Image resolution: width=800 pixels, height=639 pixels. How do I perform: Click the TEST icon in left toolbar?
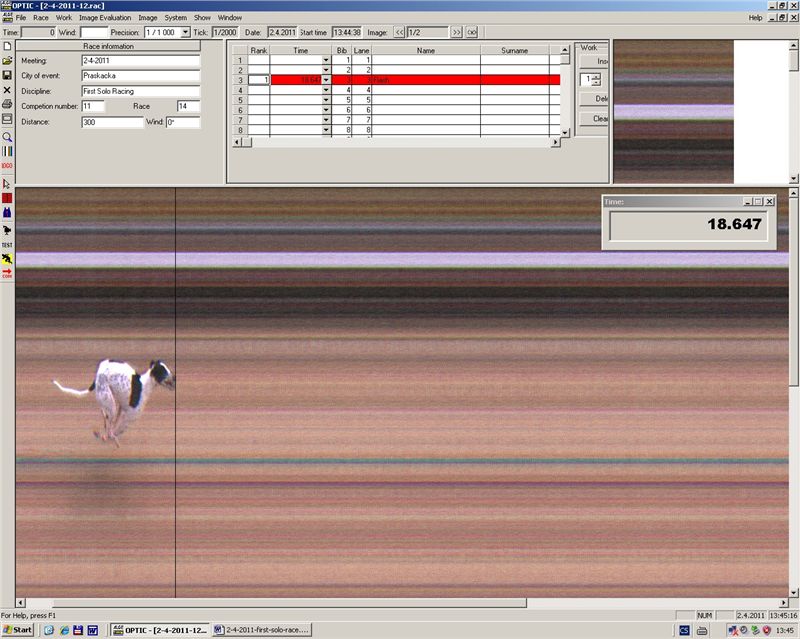pyautogui.click(x=7, y=245)
